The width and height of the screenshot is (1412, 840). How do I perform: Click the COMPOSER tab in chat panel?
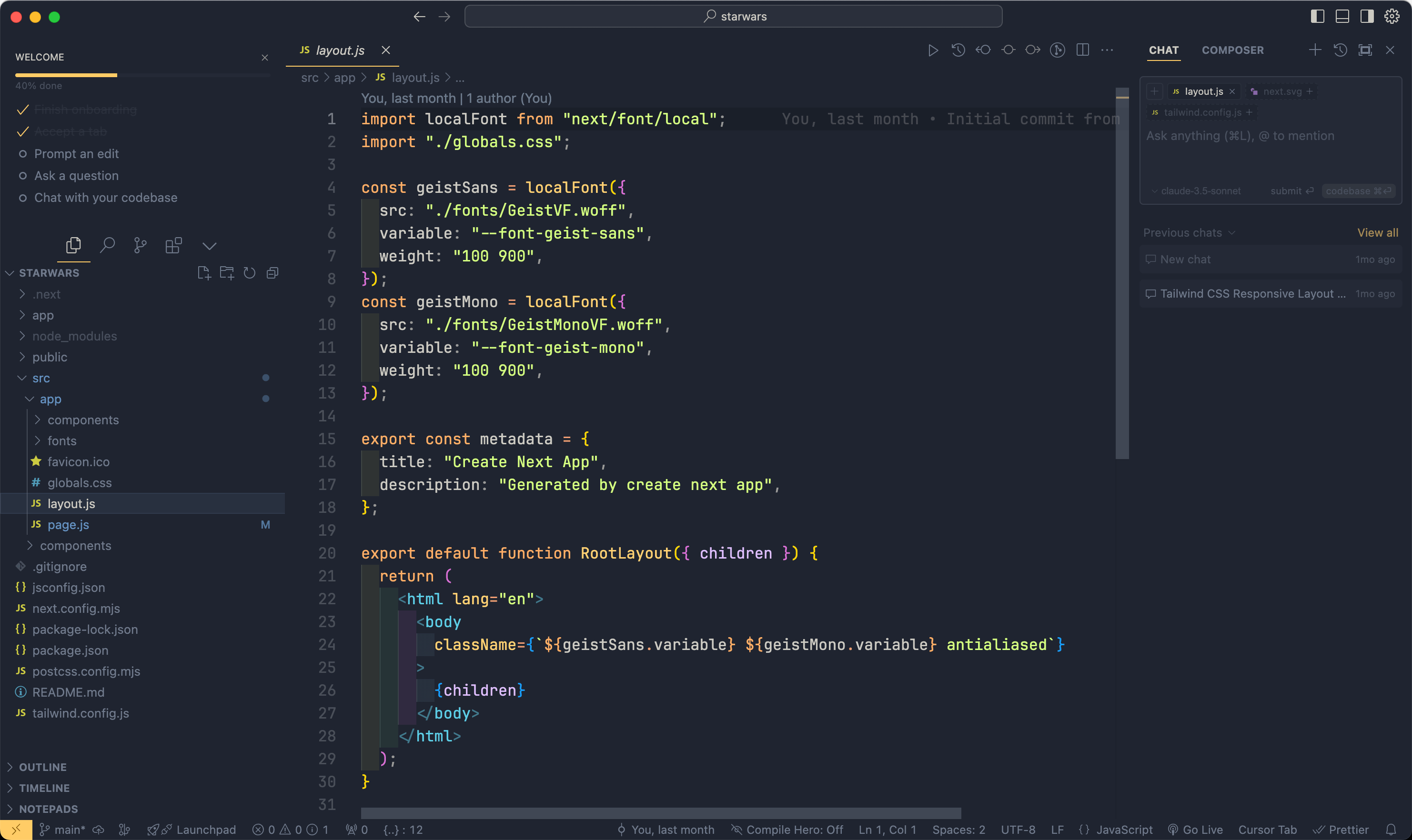(x=1231, y=50)
